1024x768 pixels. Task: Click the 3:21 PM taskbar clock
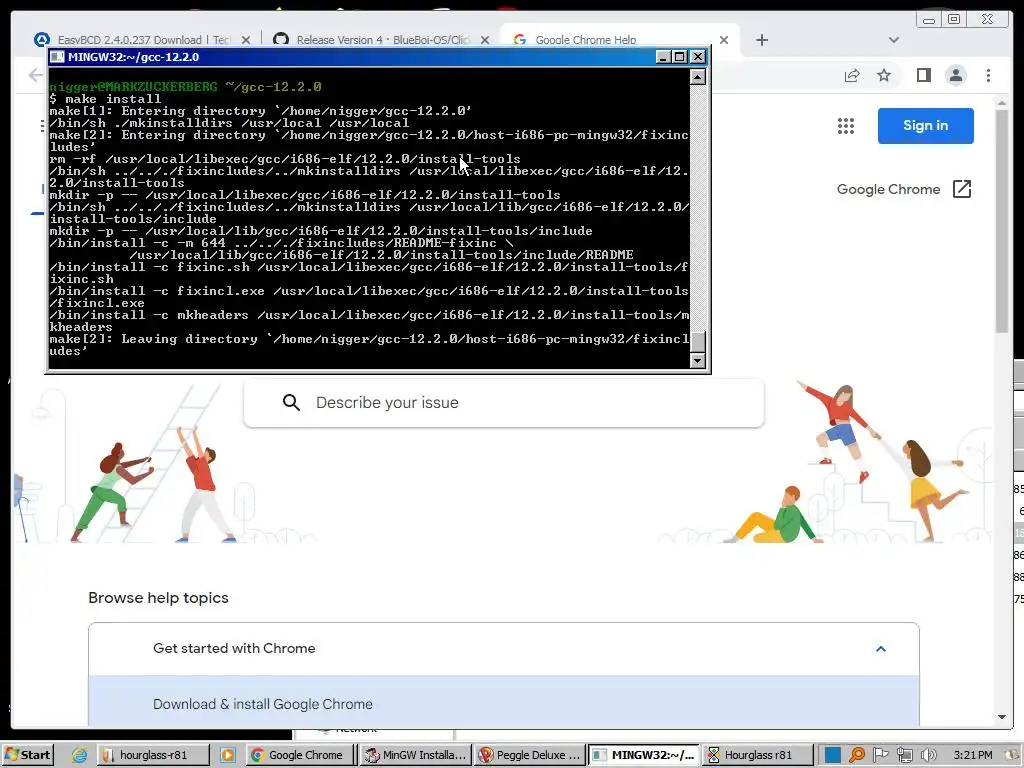(x=973, y=755)
